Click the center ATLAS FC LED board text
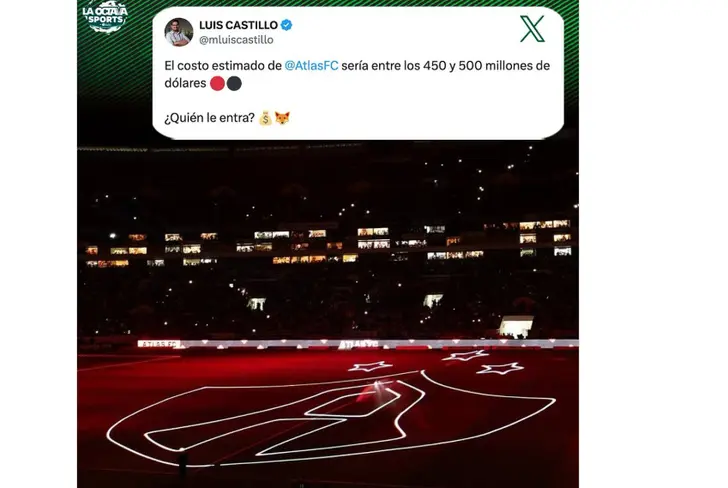 pyautogui.click(x=358, y=345)
